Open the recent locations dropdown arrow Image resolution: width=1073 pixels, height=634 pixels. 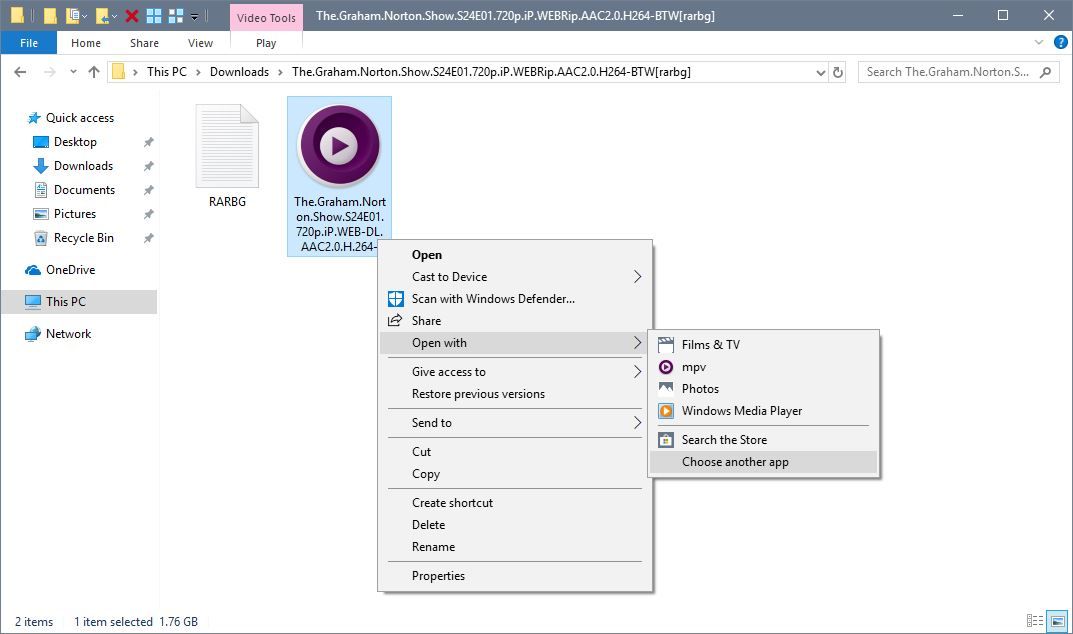point(73,72)
